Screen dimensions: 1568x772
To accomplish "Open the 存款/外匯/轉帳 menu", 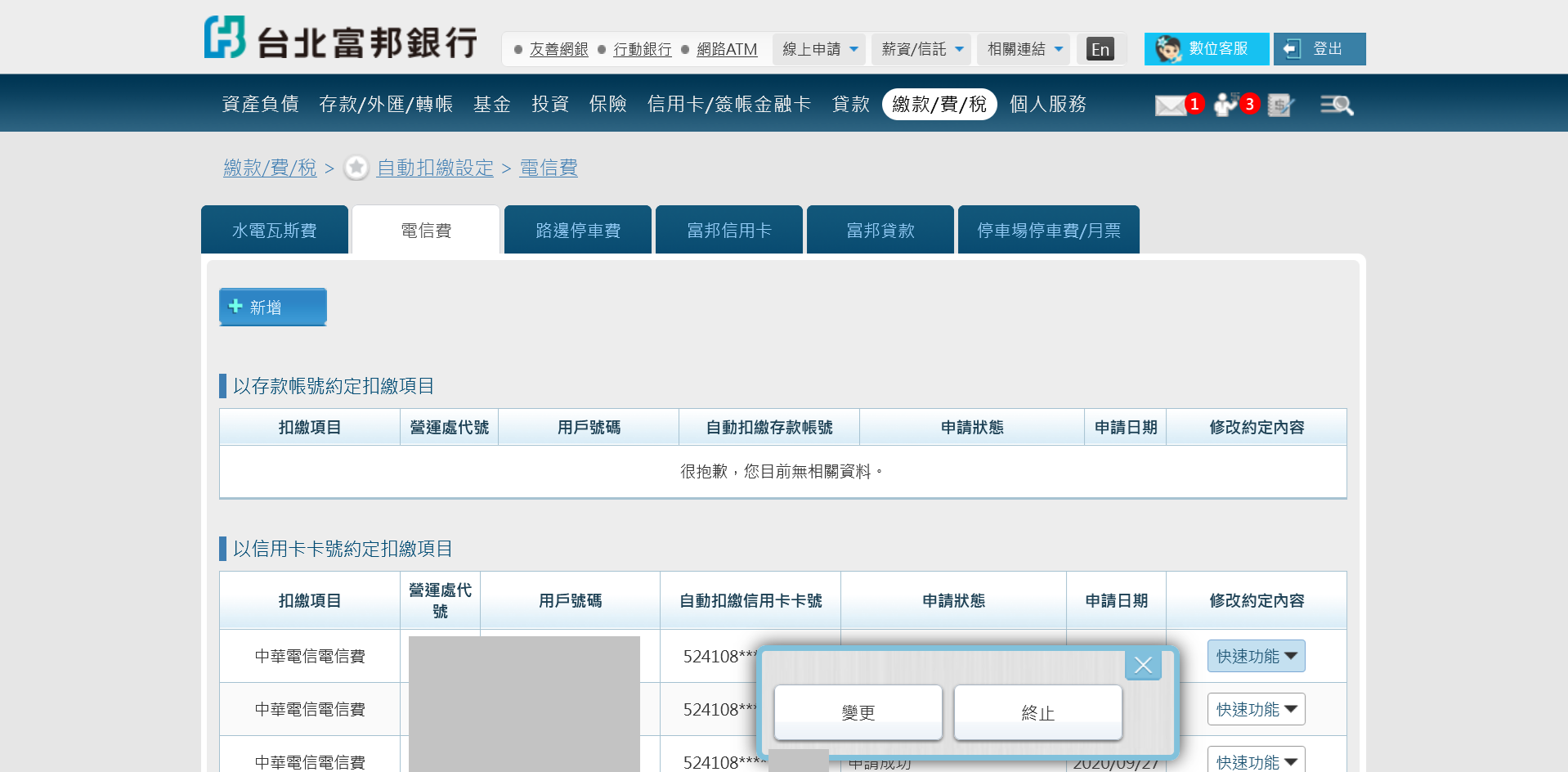I will click(x=386, y=104).
